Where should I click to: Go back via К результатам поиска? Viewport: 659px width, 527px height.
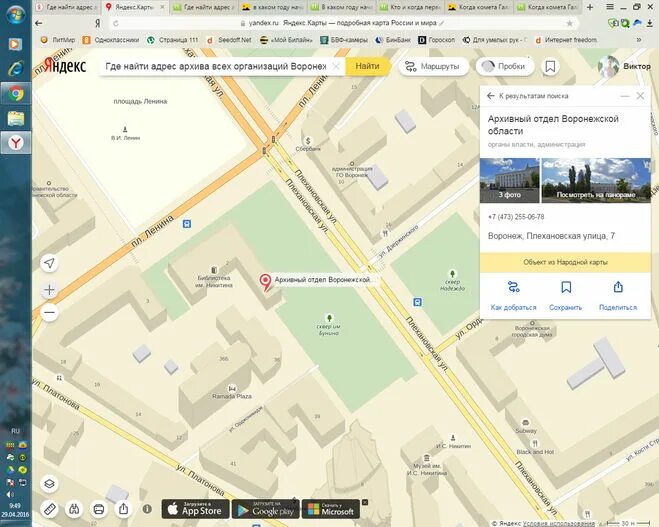pyautogui.click(x=527, y=96)
